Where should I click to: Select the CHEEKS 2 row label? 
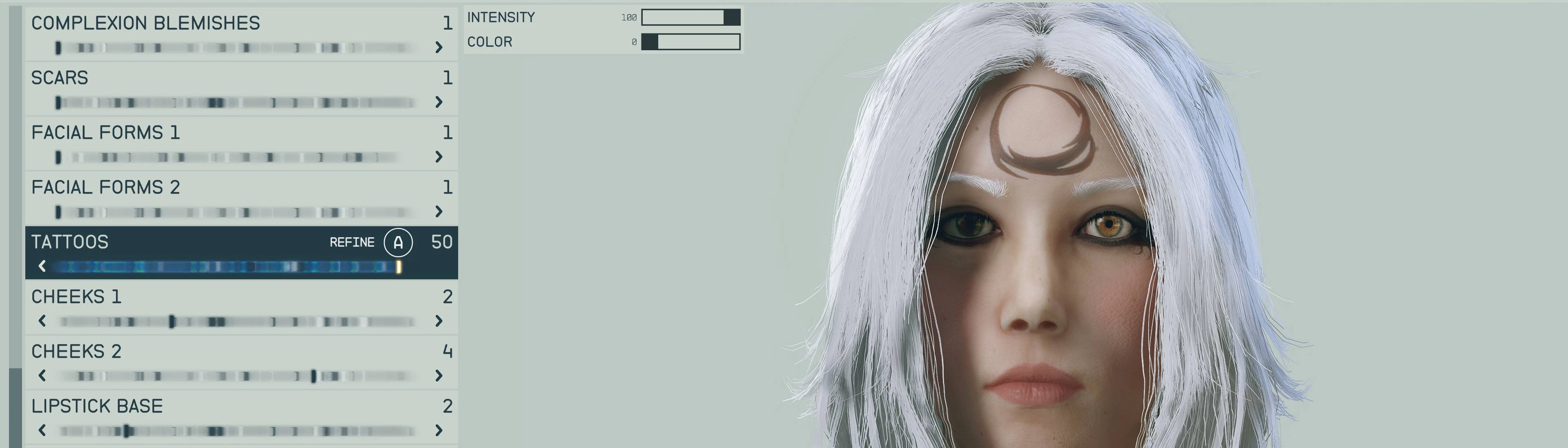76,352
